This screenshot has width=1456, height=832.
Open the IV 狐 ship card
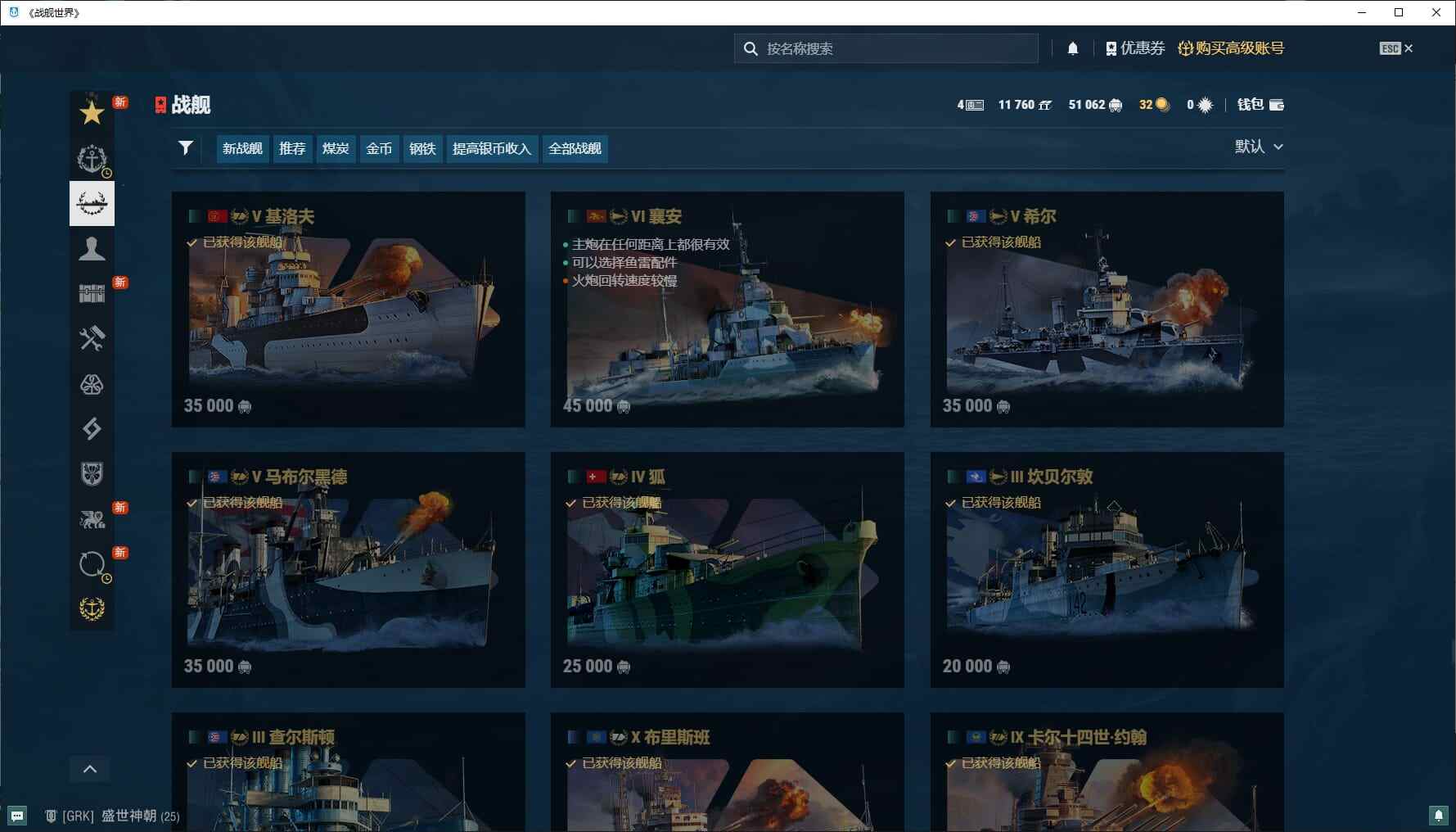click(727, 570)
